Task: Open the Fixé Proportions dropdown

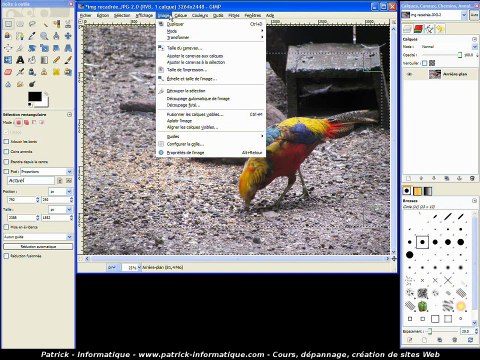Action: point(46,171)
